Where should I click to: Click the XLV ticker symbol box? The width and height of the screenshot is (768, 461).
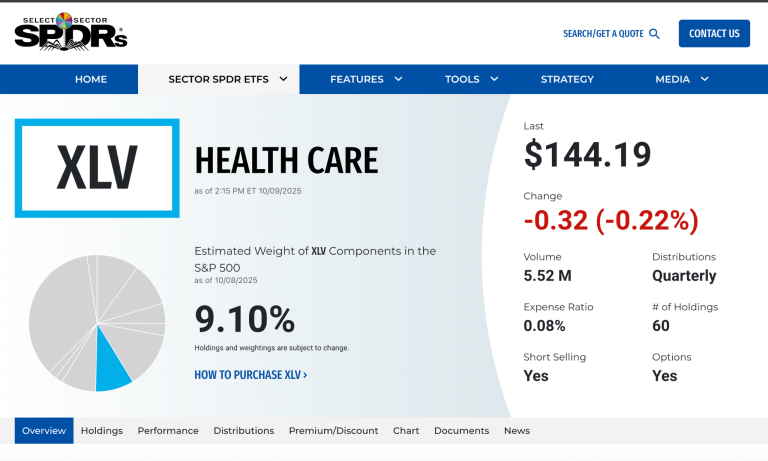[x=97, y=168]
